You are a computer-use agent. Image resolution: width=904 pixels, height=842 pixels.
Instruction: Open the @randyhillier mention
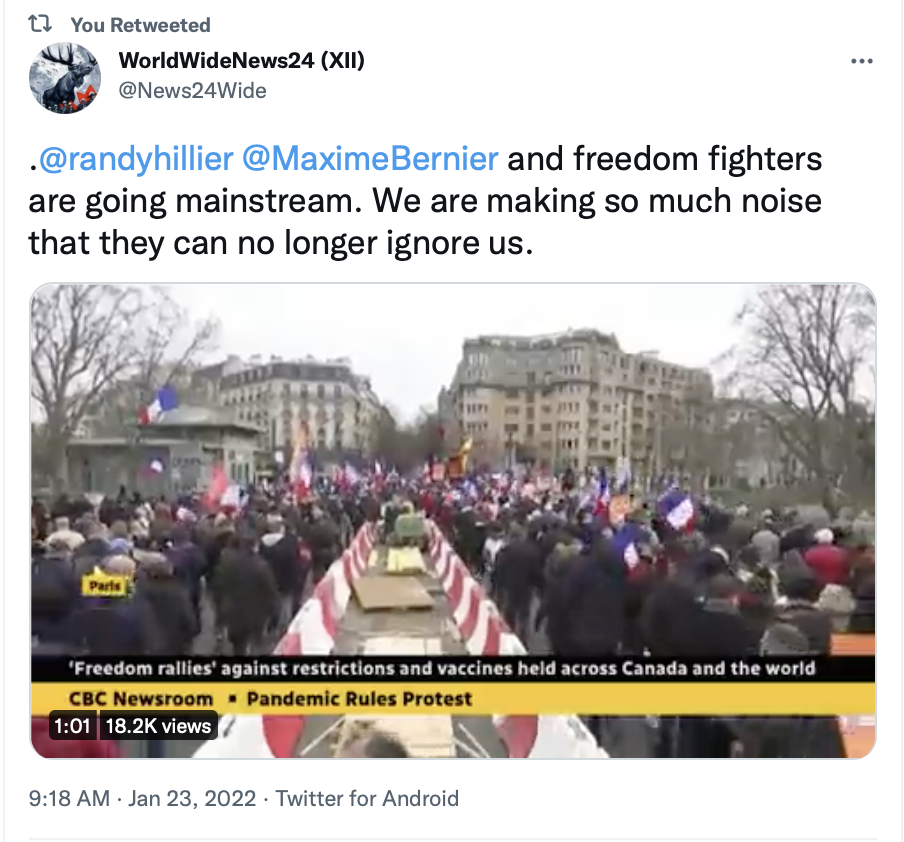pyautogui.click(x=136, y=159)
